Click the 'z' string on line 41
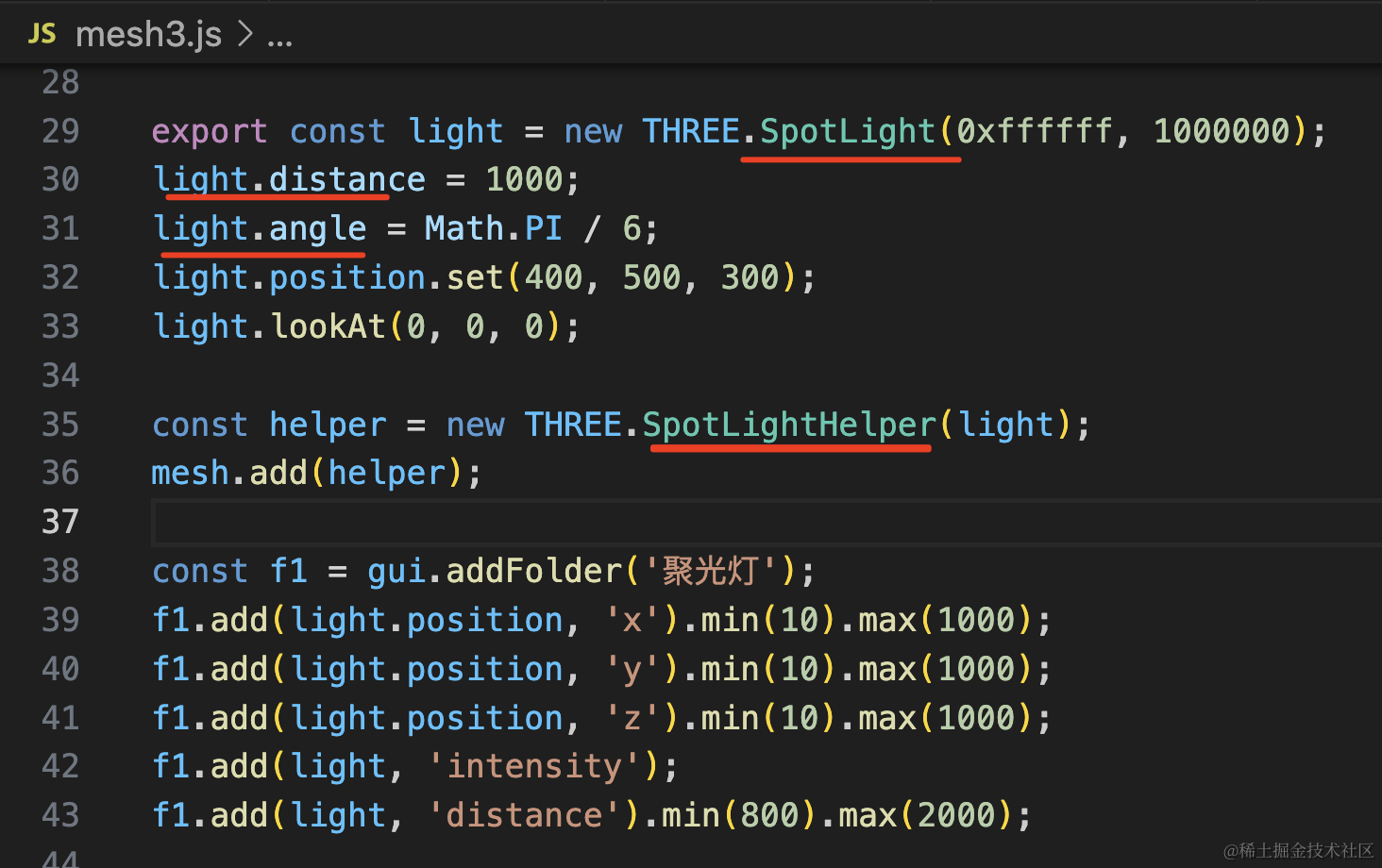 (x=632, y=718)
